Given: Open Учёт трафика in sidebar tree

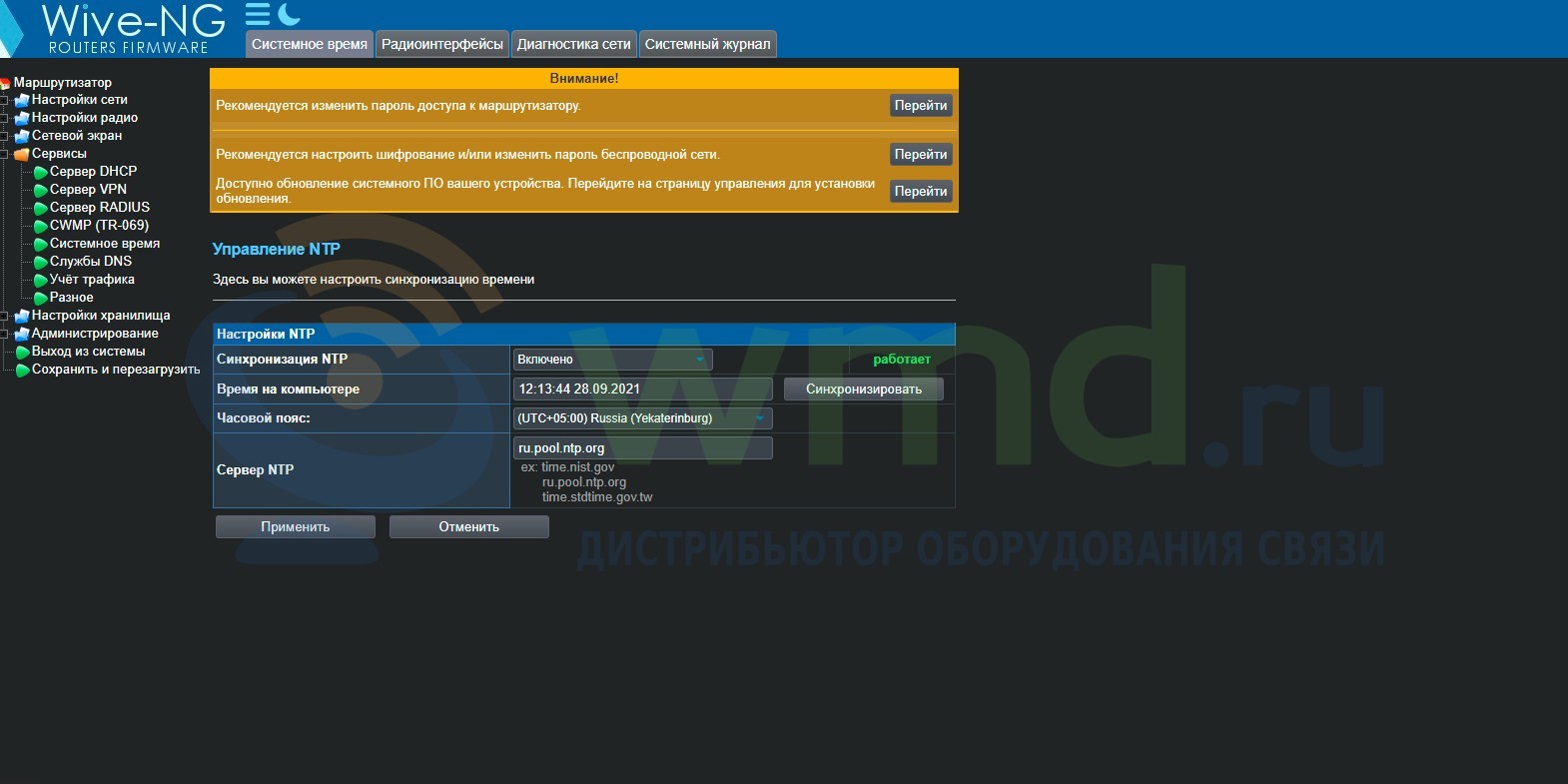Looking at the screenshot, I should 93,280.
